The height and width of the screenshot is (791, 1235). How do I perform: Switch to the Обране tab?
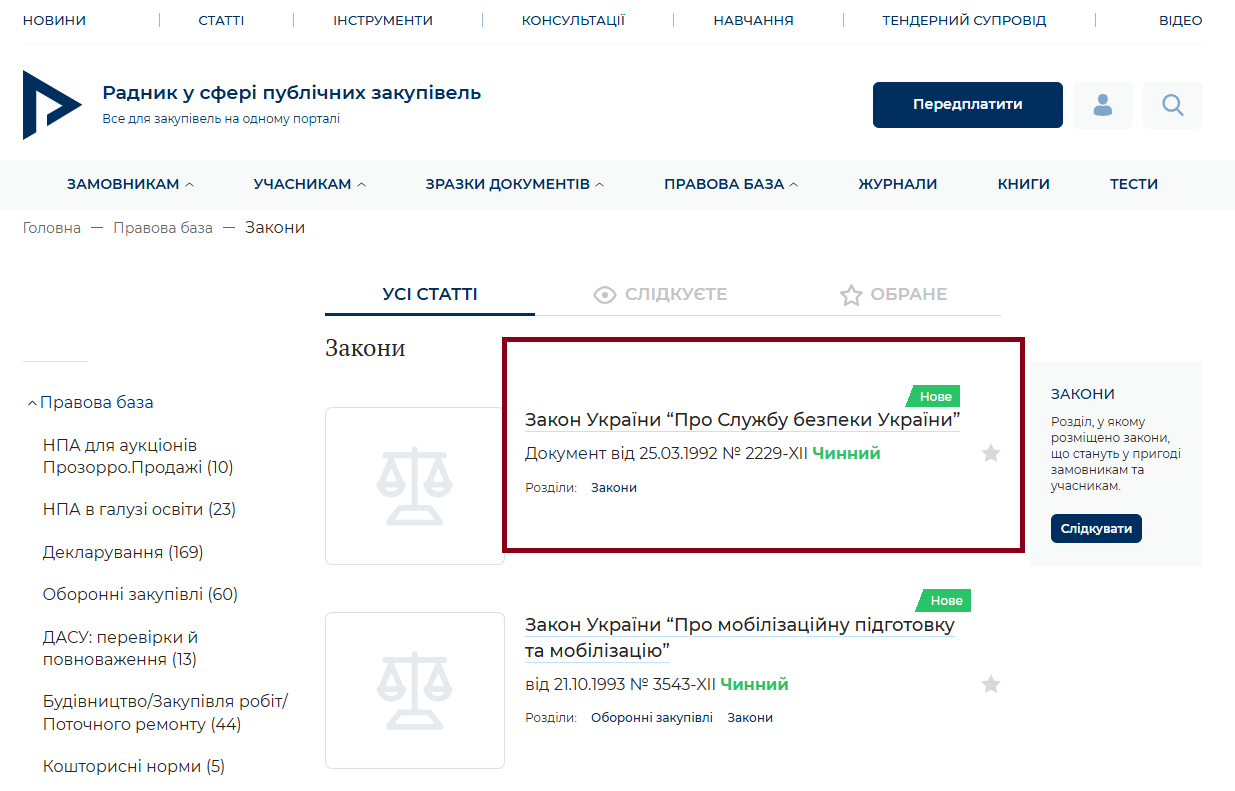(x=893, y=295)
